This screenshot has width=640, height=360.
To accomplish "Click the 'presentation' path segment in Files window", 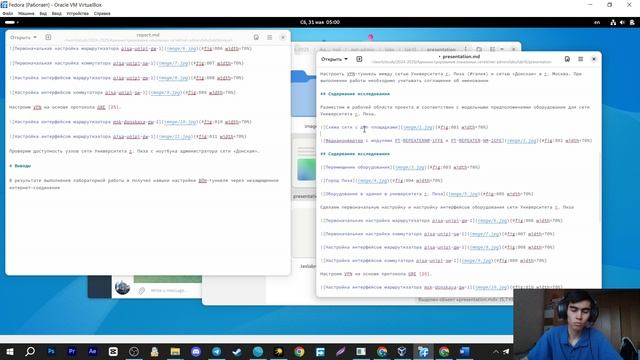I will click(441, 49).
